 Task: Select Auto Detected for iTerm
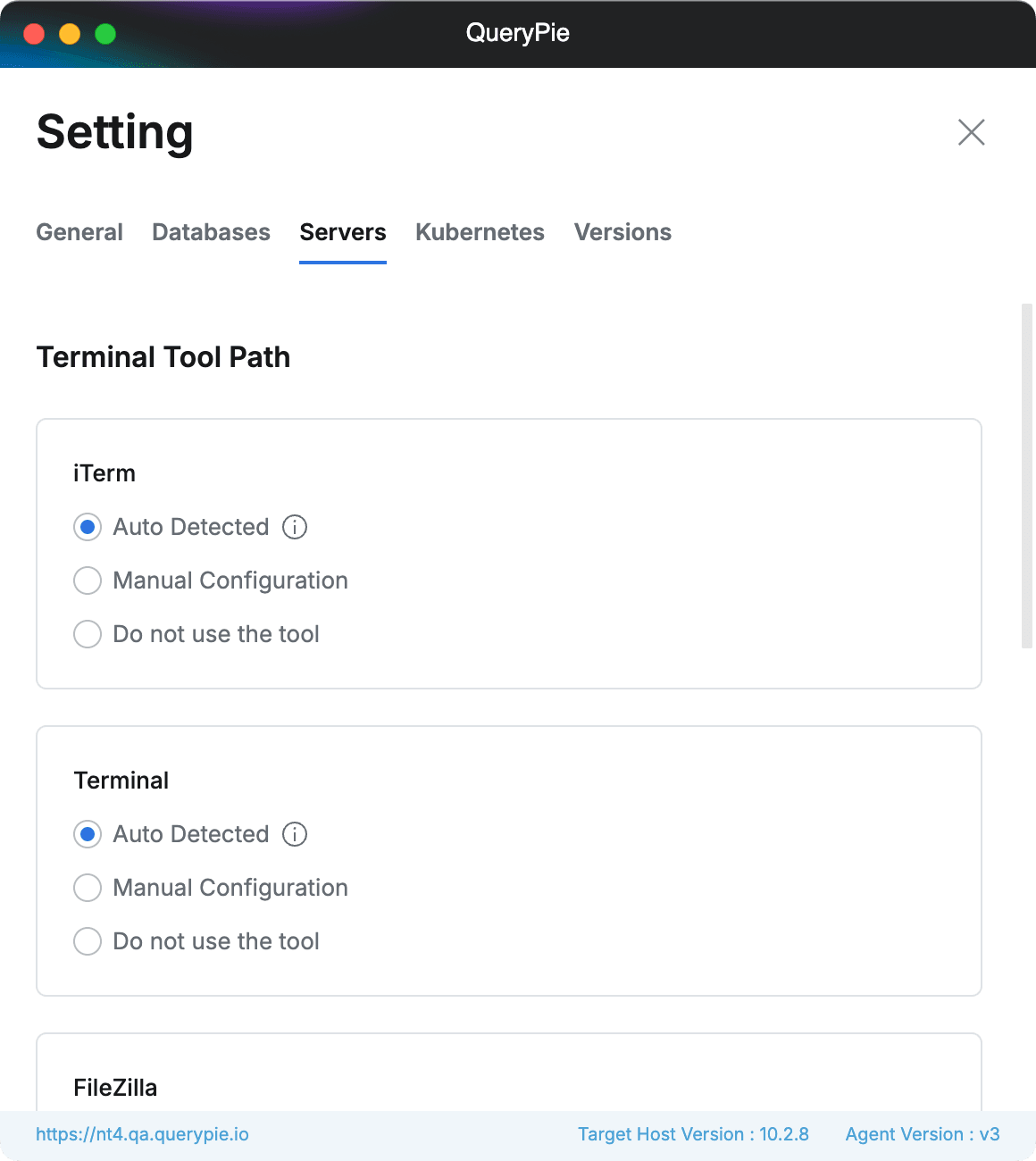tap(88, 527)
